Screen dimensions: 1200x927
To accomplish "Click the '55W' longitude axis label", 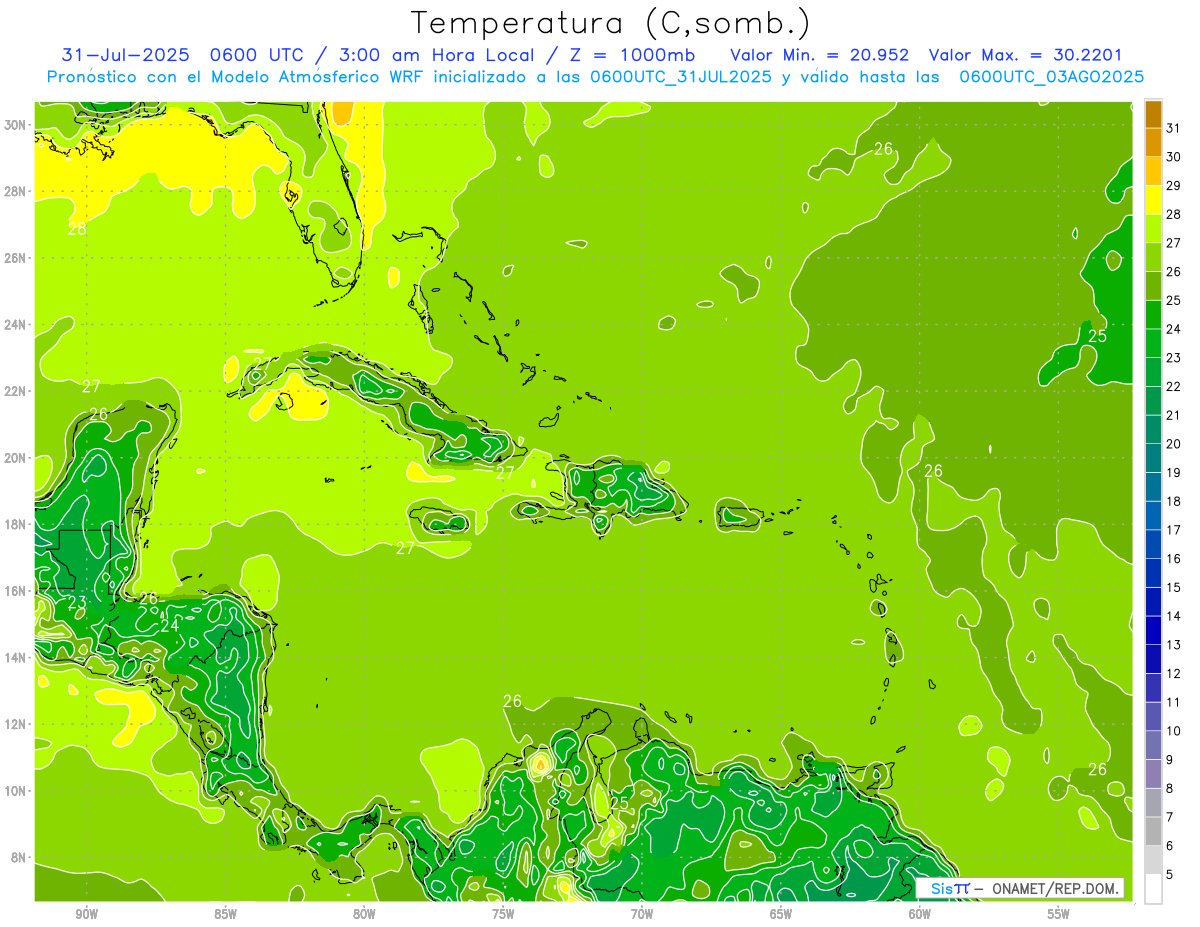I will [x=1059, y=914].
